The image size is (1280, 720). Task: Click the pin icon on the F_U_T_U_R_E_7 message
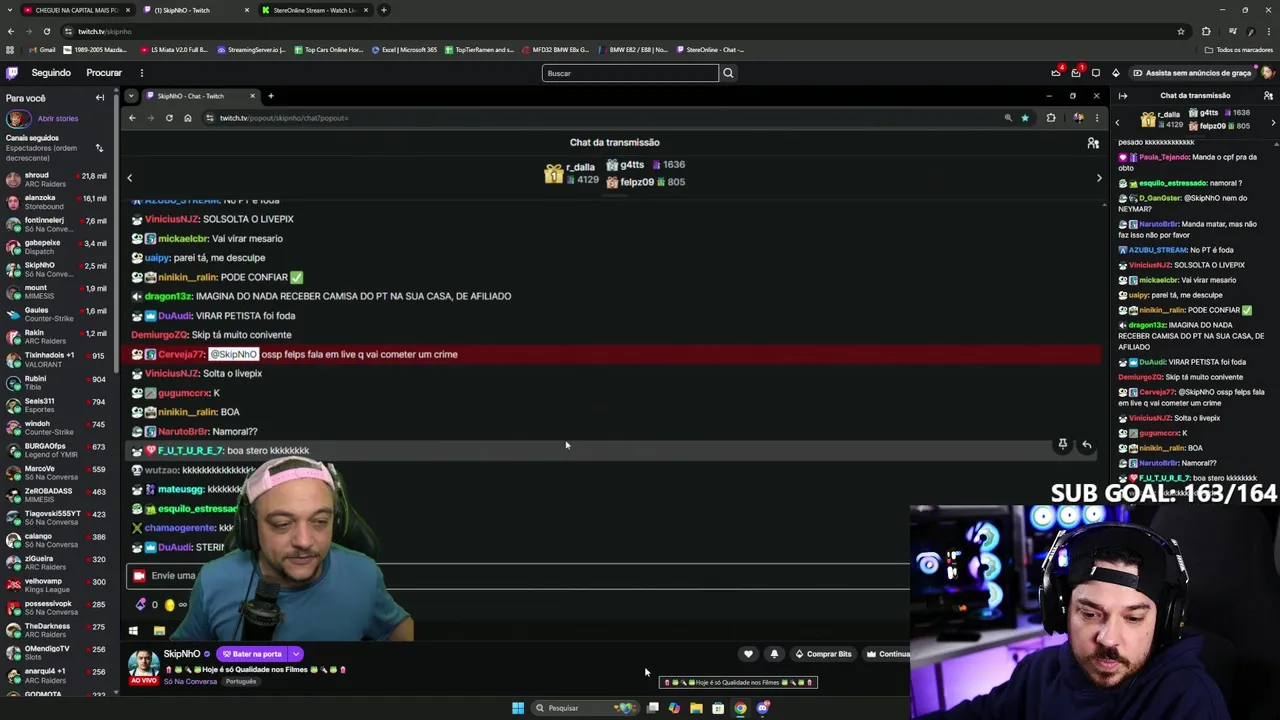(x=1063, y=444)
